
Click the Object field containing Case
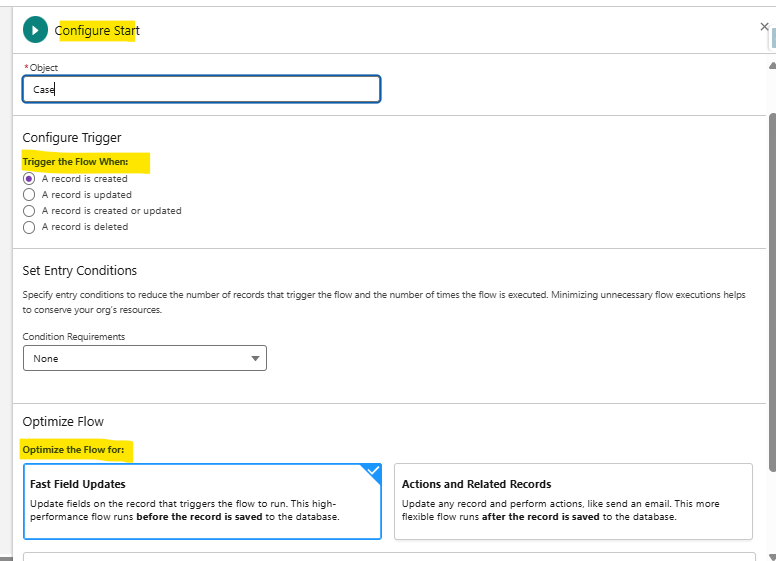201,89
